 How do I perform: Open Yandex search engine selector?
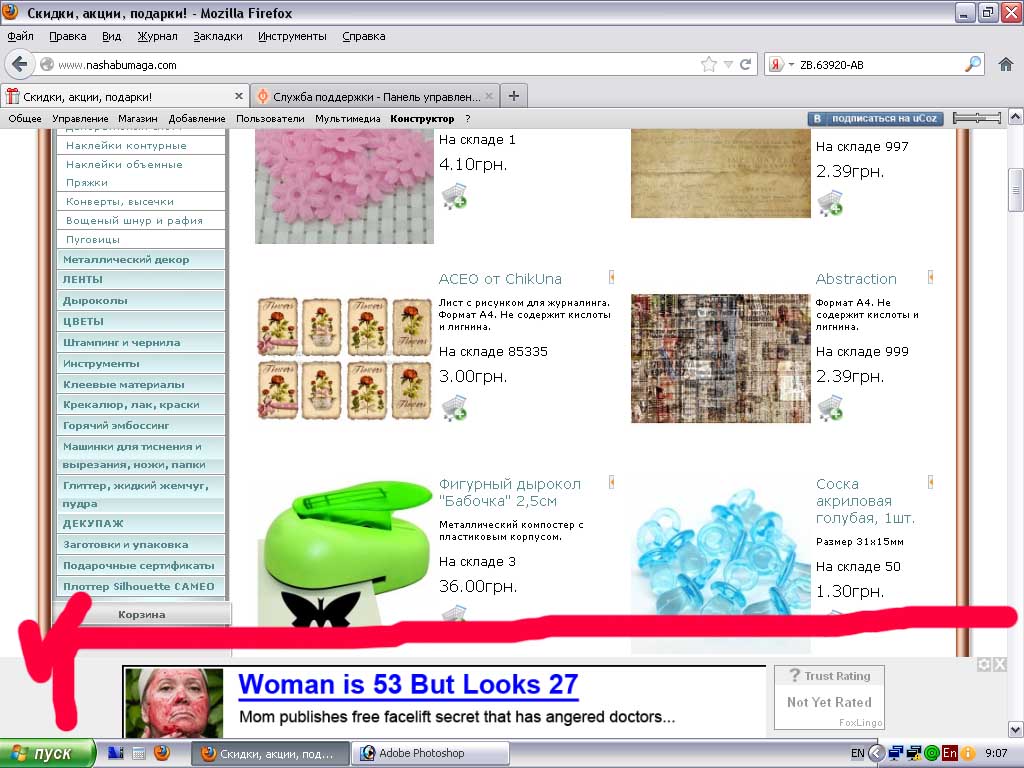tap(781, 65)
